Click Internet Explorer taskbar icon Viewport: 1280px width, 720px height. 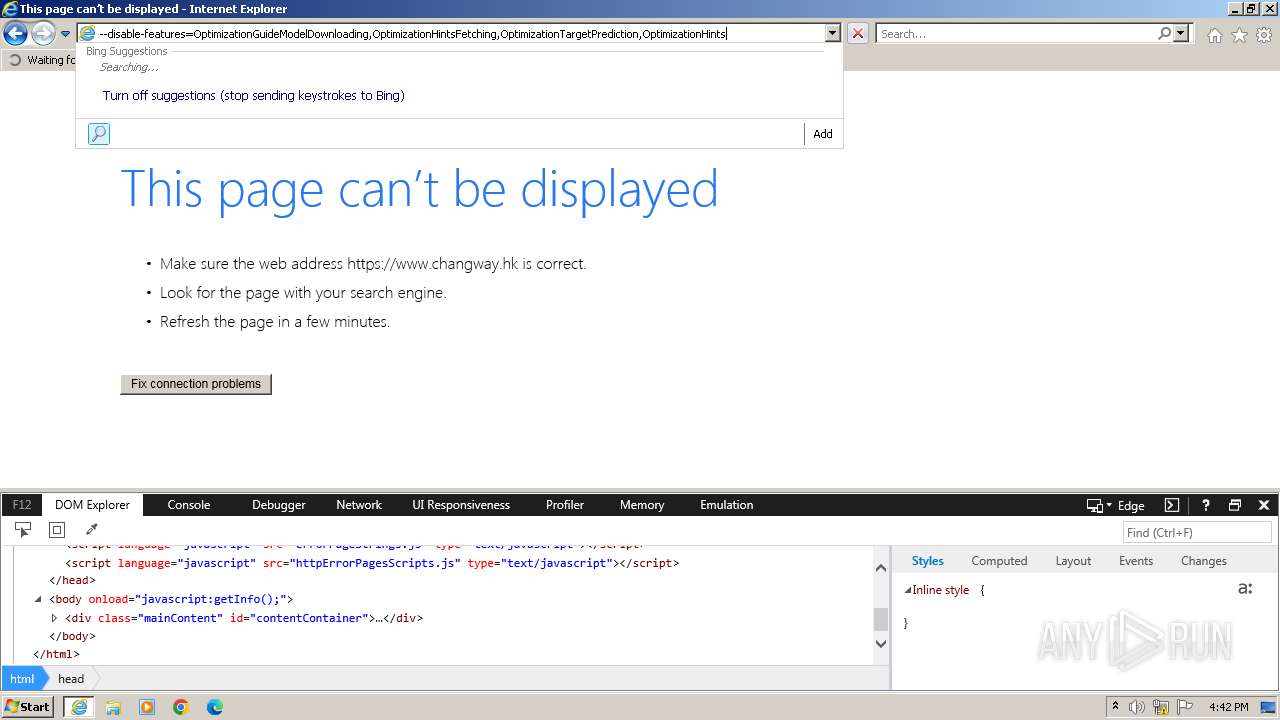click(x=78, y=707)
